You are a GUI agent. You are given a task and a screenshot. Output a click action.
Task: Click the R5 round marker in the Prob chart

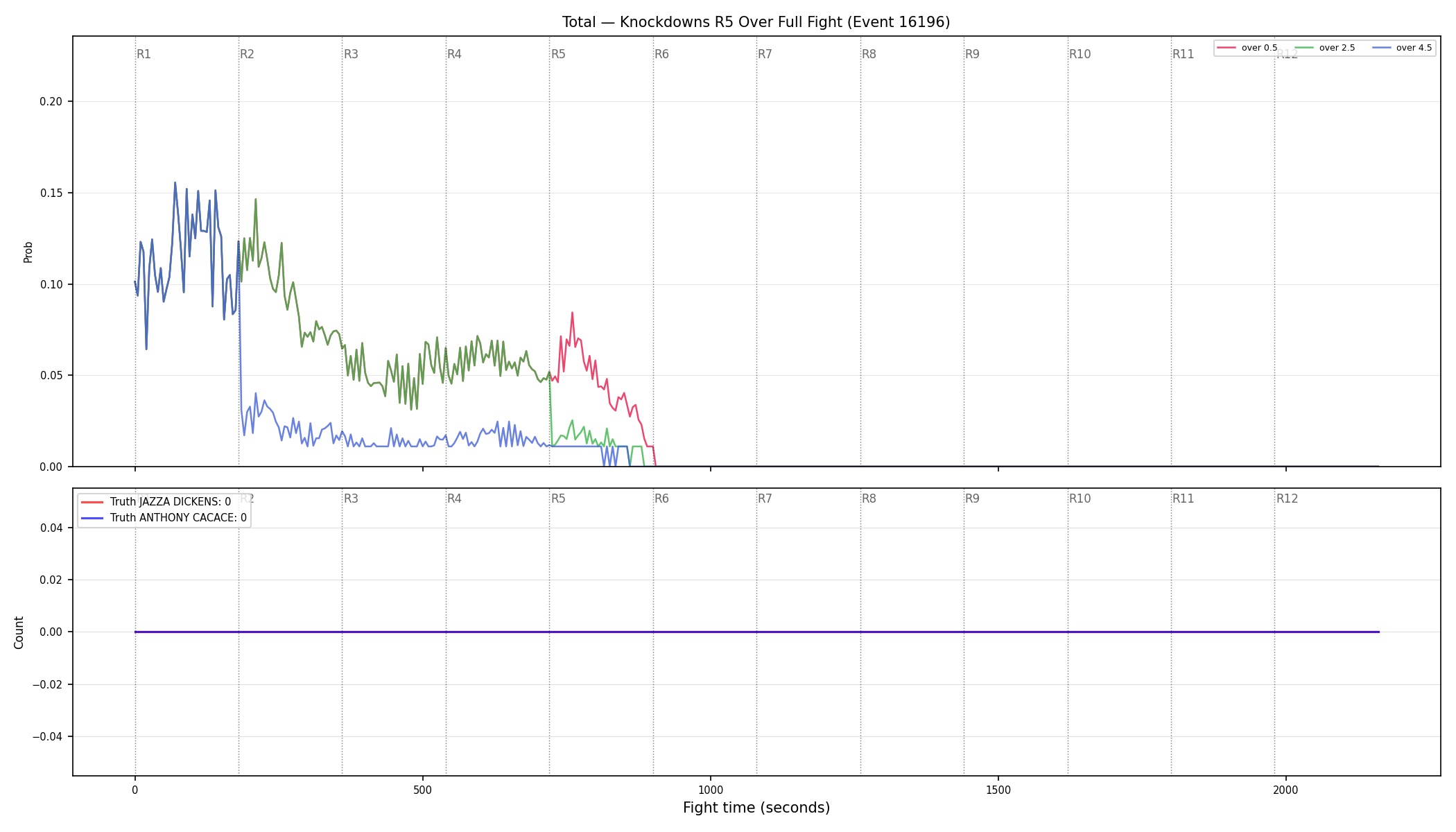coord(558,54)
